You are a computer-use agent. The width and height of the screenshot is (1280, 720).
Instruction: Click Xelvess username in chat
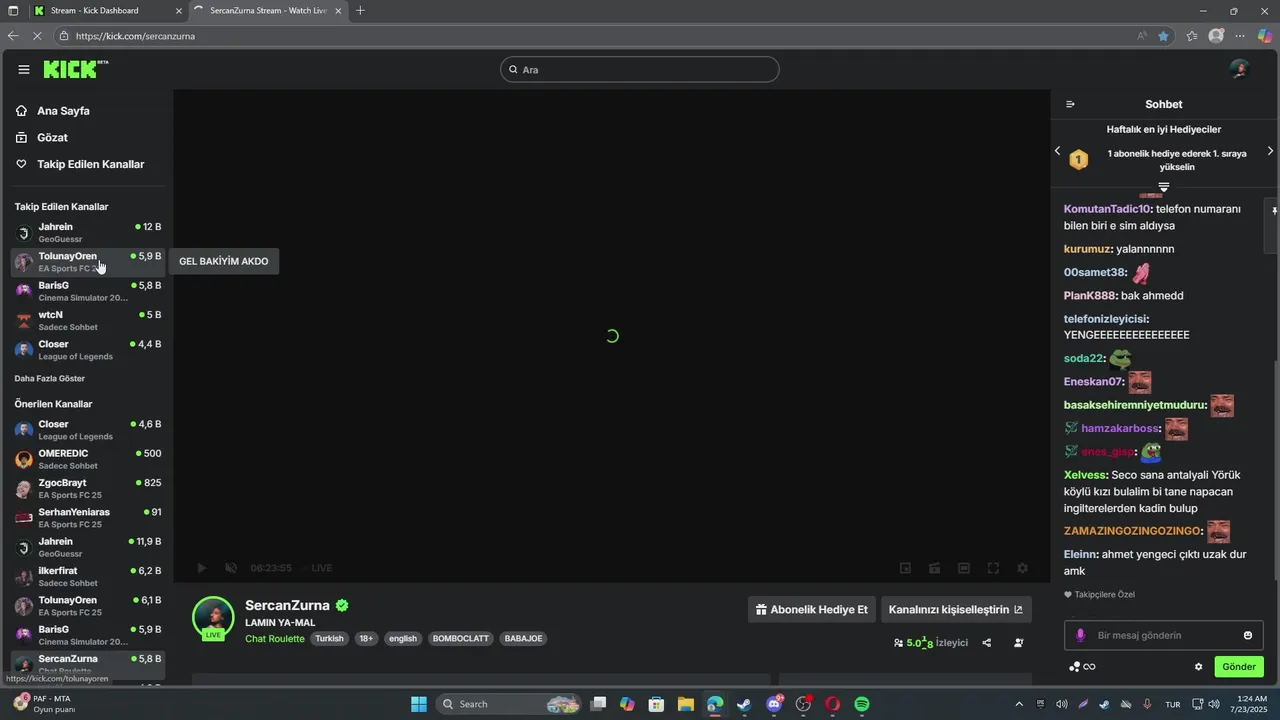[x=1085, y=475]
